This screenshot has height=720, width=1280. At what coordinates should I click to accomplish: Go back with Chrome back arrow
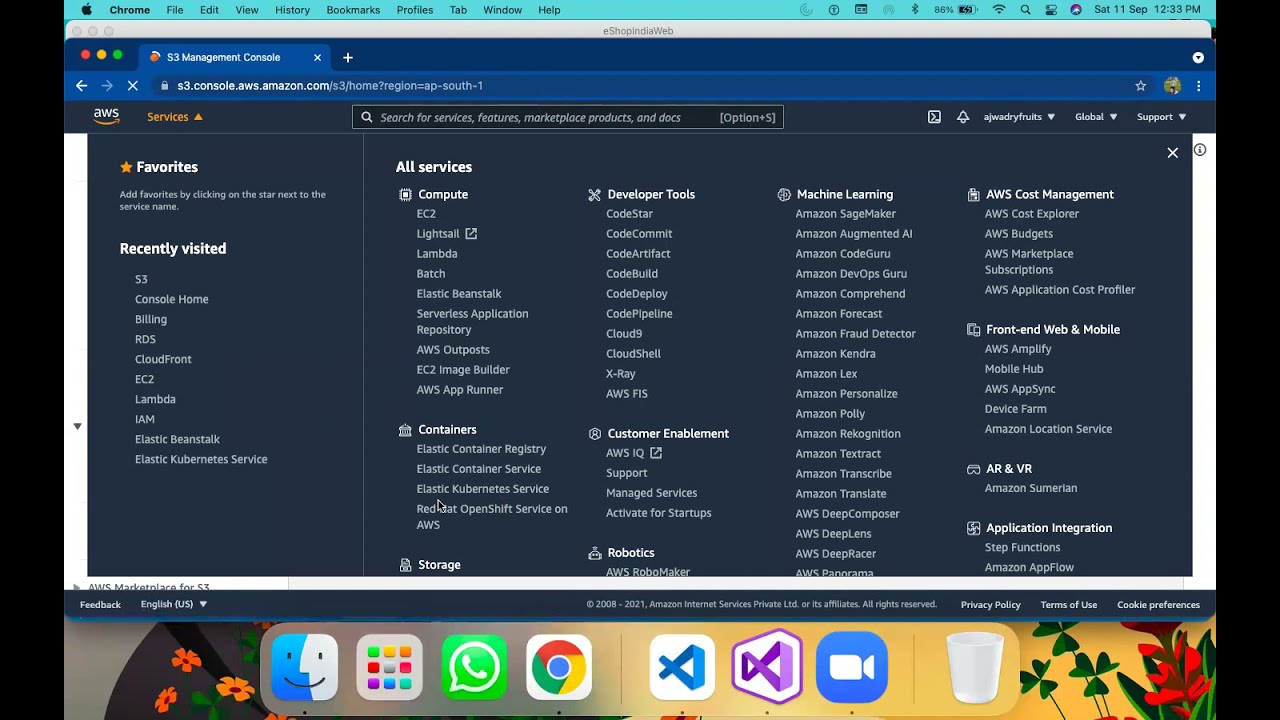point(82,86)
